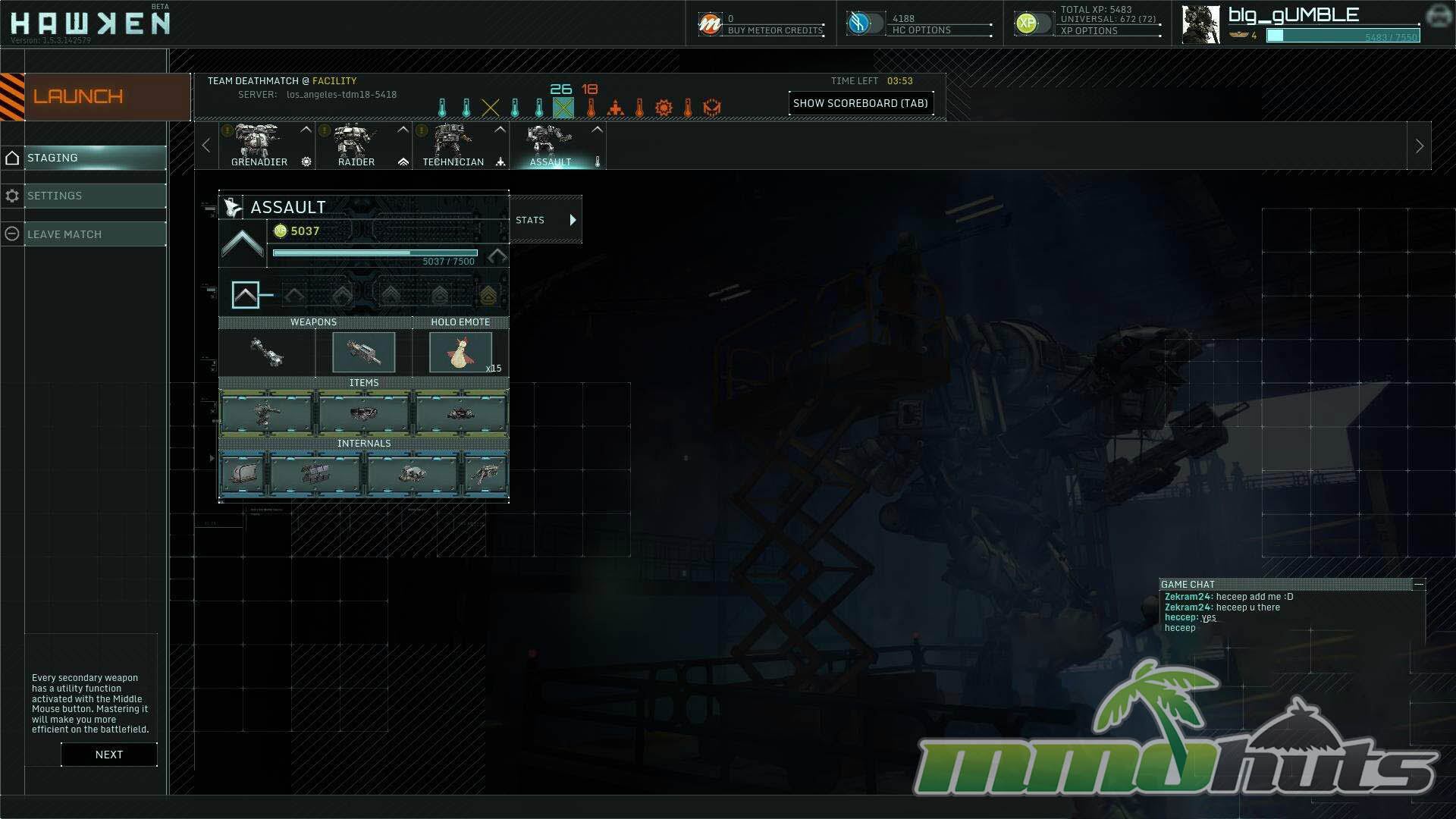The width and height of the screenshot is (1456, 819).
Task: Click Show Scoreboard (TAB) button
Action: coord(860,103)
